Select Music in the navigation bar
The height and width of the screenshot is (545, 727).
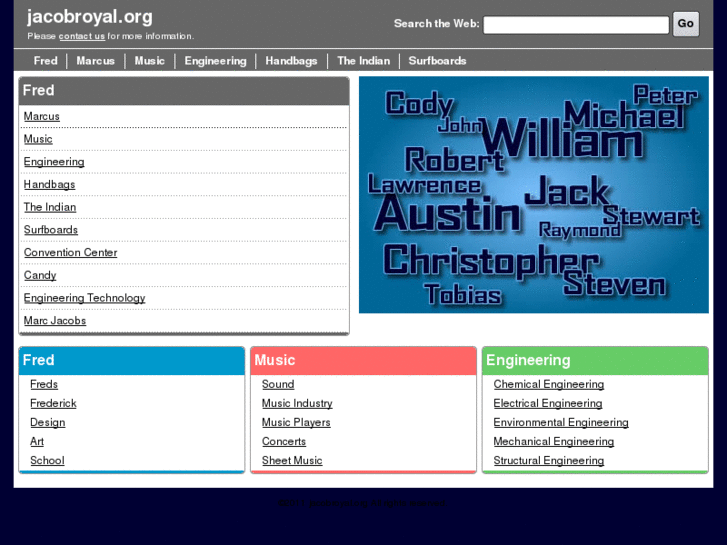[x=149, y=61]
